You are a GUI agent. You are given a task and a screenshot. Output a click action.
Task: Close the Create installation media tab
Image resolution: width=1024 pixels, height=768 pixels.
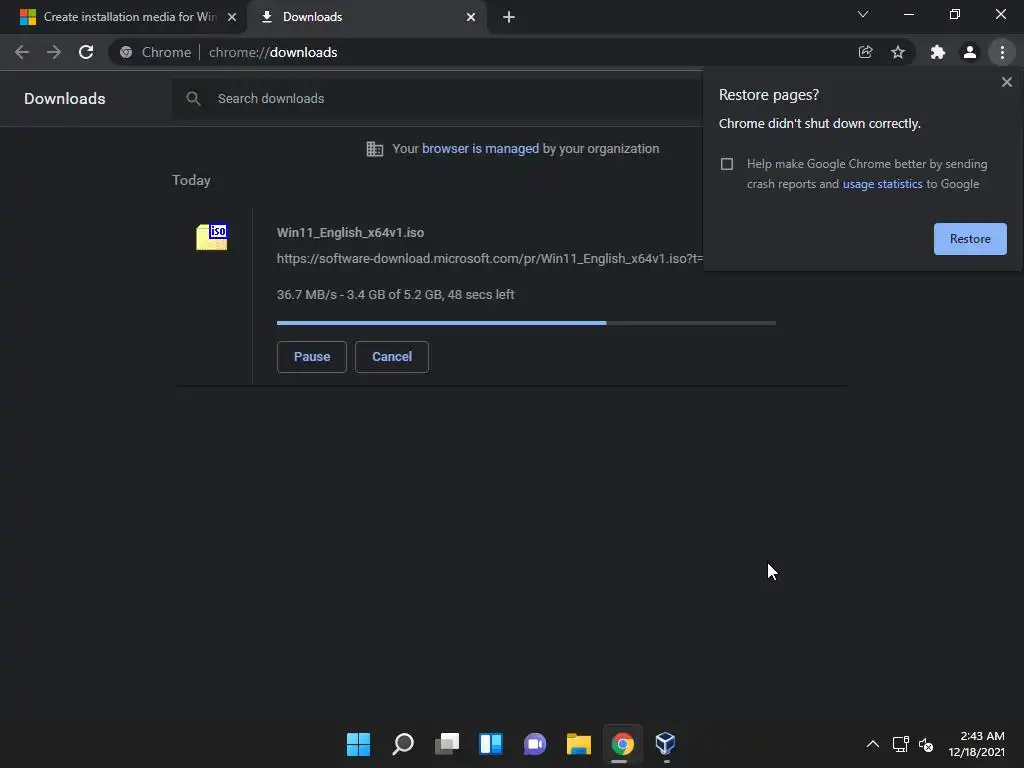coord(232,17)
